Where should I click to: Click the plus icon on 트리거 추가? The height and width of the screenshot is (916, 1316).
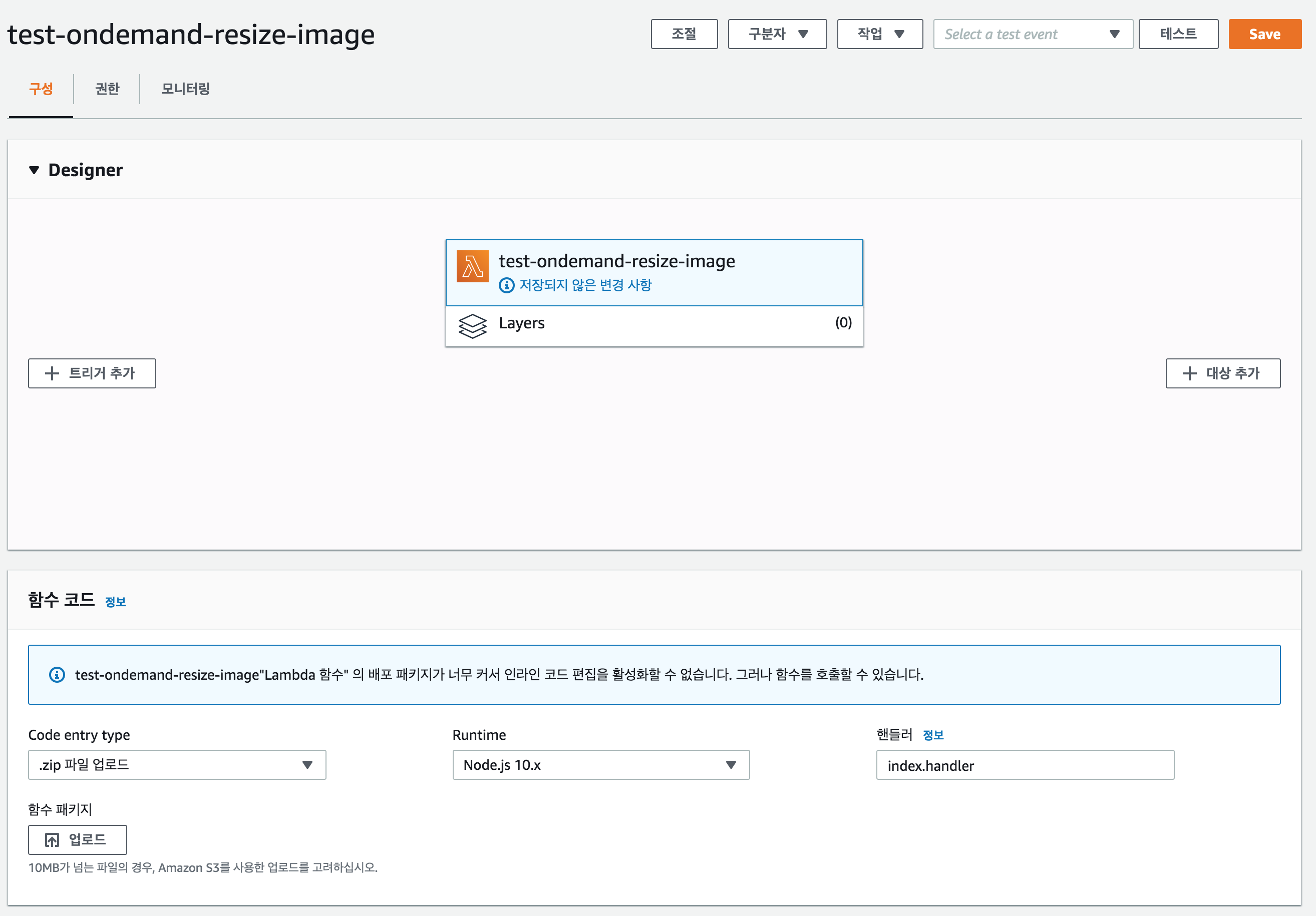[52, 373]
